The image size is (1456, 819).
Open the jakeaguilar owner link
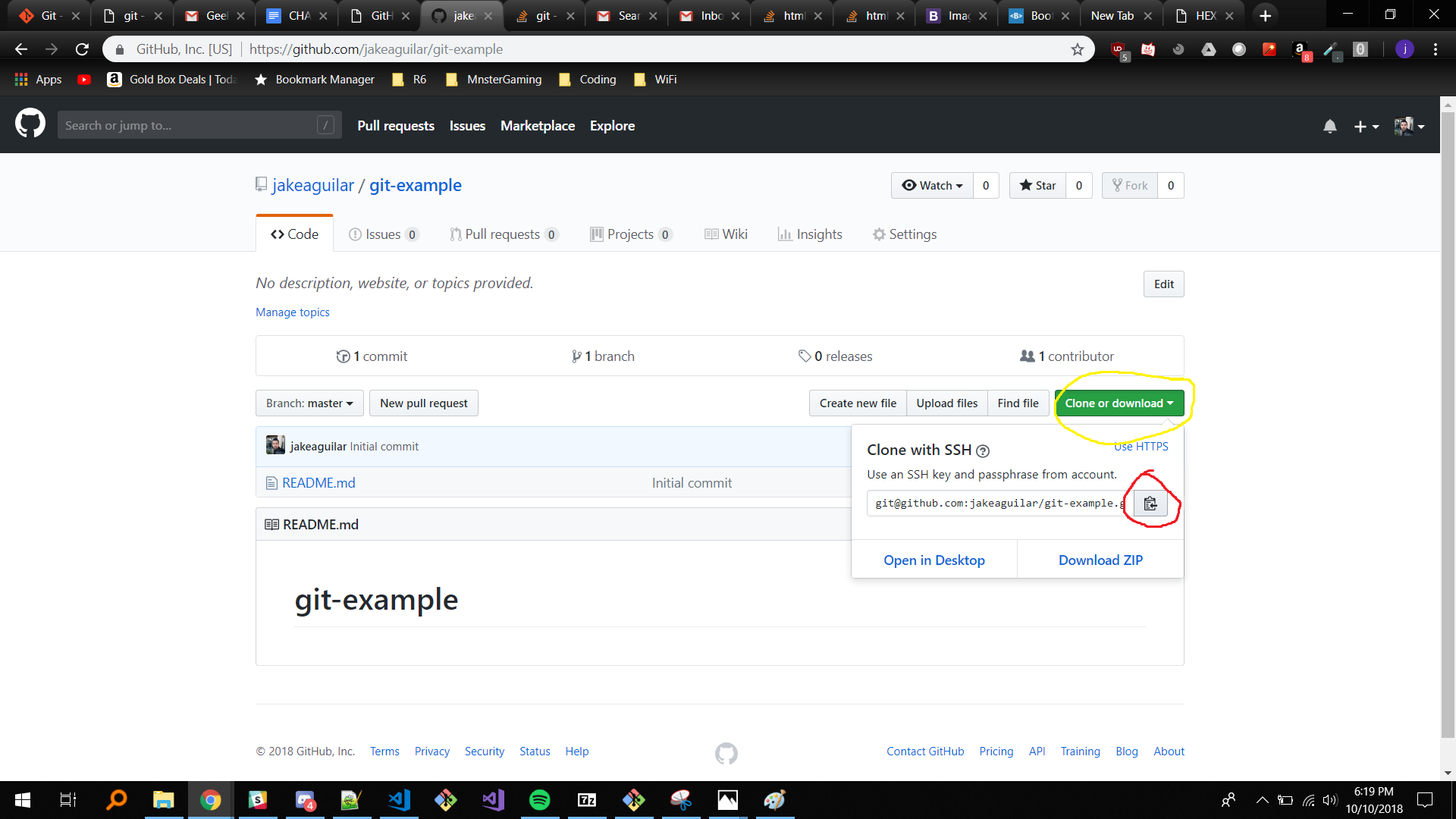(x=312, y=185)
